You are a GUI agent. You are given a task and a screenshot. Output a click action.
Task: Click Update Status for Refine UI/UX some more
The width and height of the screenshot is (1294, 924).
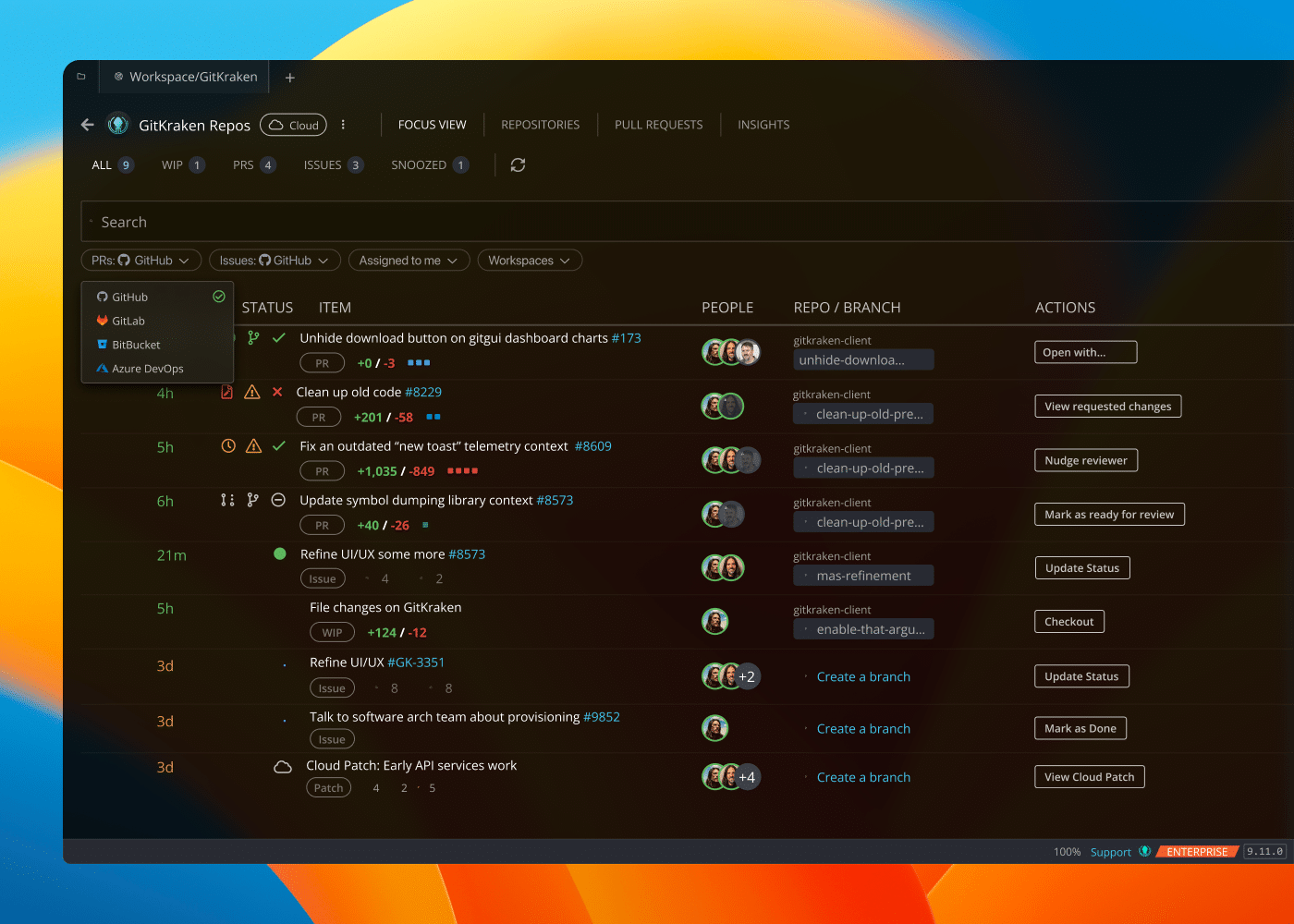pos(1081,567)
